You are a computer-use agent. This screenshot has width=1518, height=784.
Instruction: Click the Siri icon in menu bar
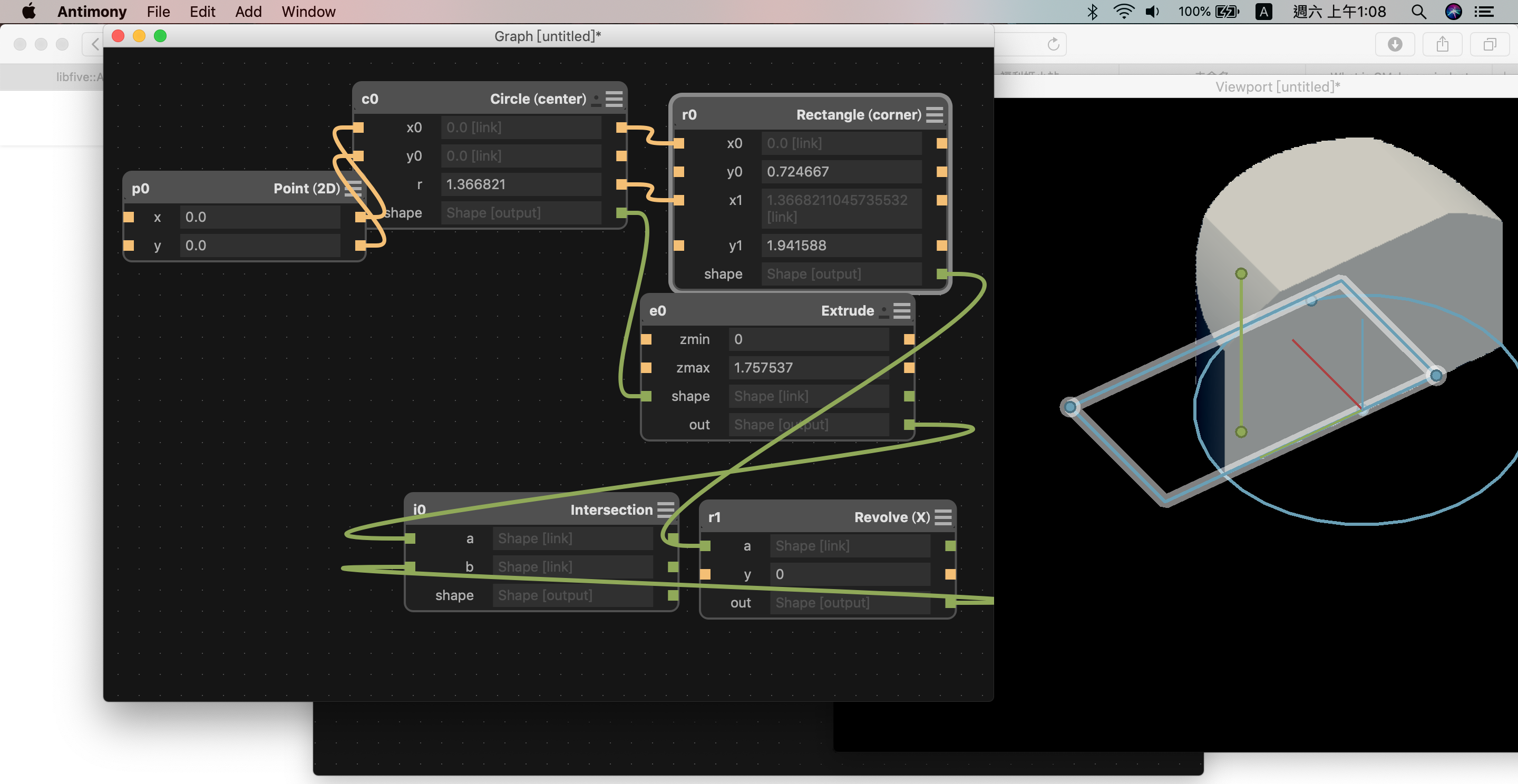[1453, 12]
